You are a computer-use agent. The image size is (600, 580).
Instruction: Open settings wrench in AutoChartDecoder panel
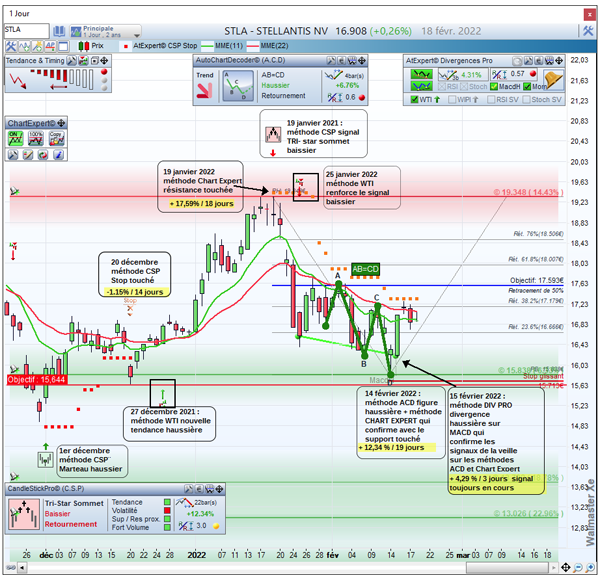click(331, 60)
